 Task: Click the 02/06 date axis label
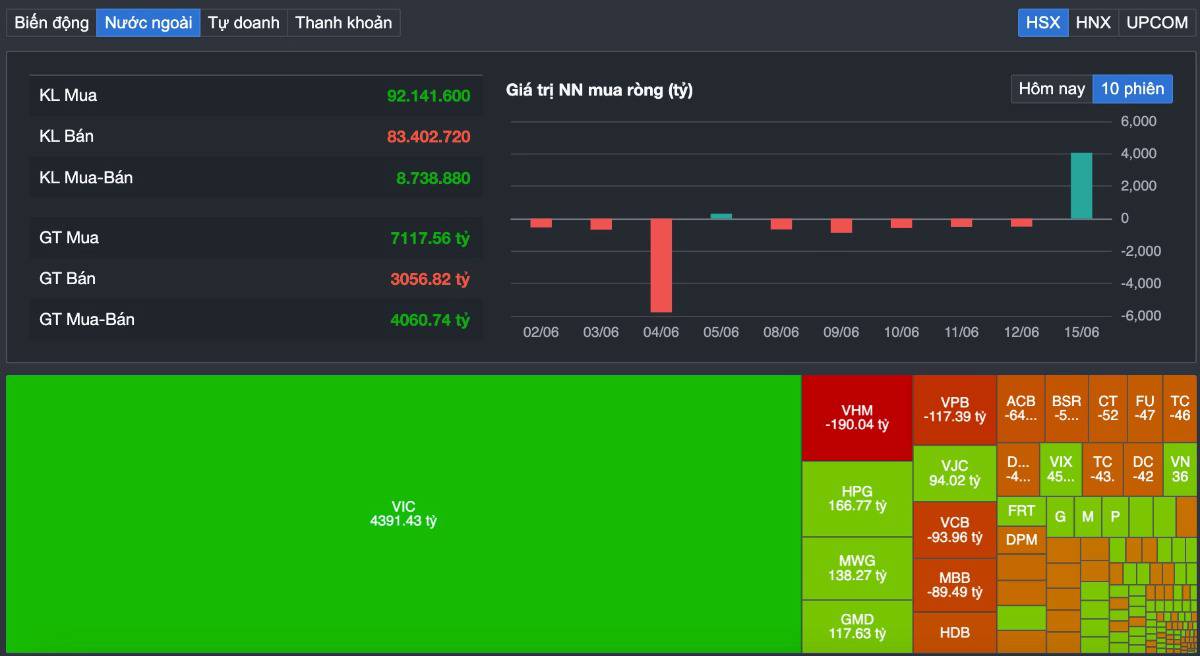coord(541,332)
